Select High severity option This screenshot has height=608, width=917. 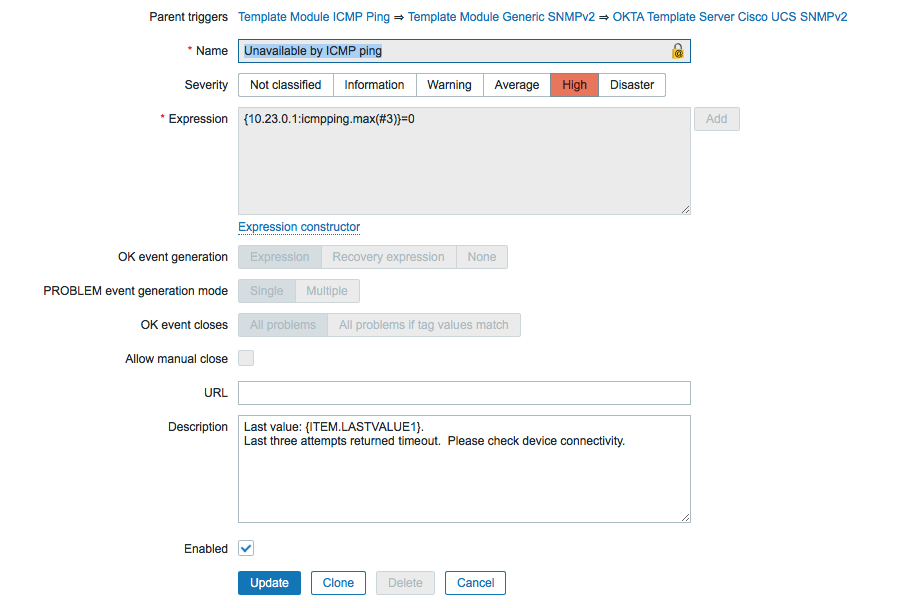(x=575, y=85)
